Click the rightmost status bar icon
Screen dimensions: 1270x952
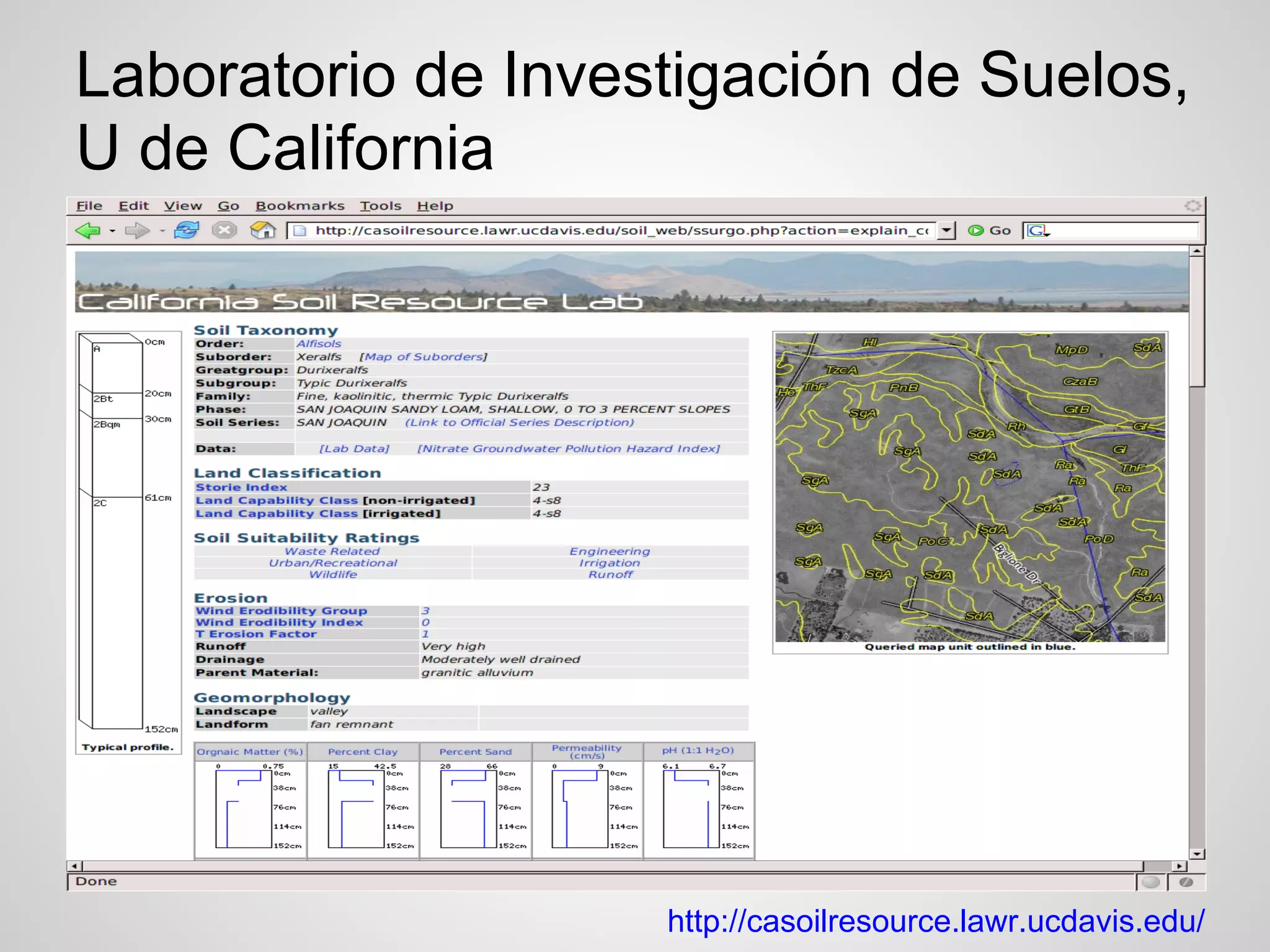[x=1186, y=882]
